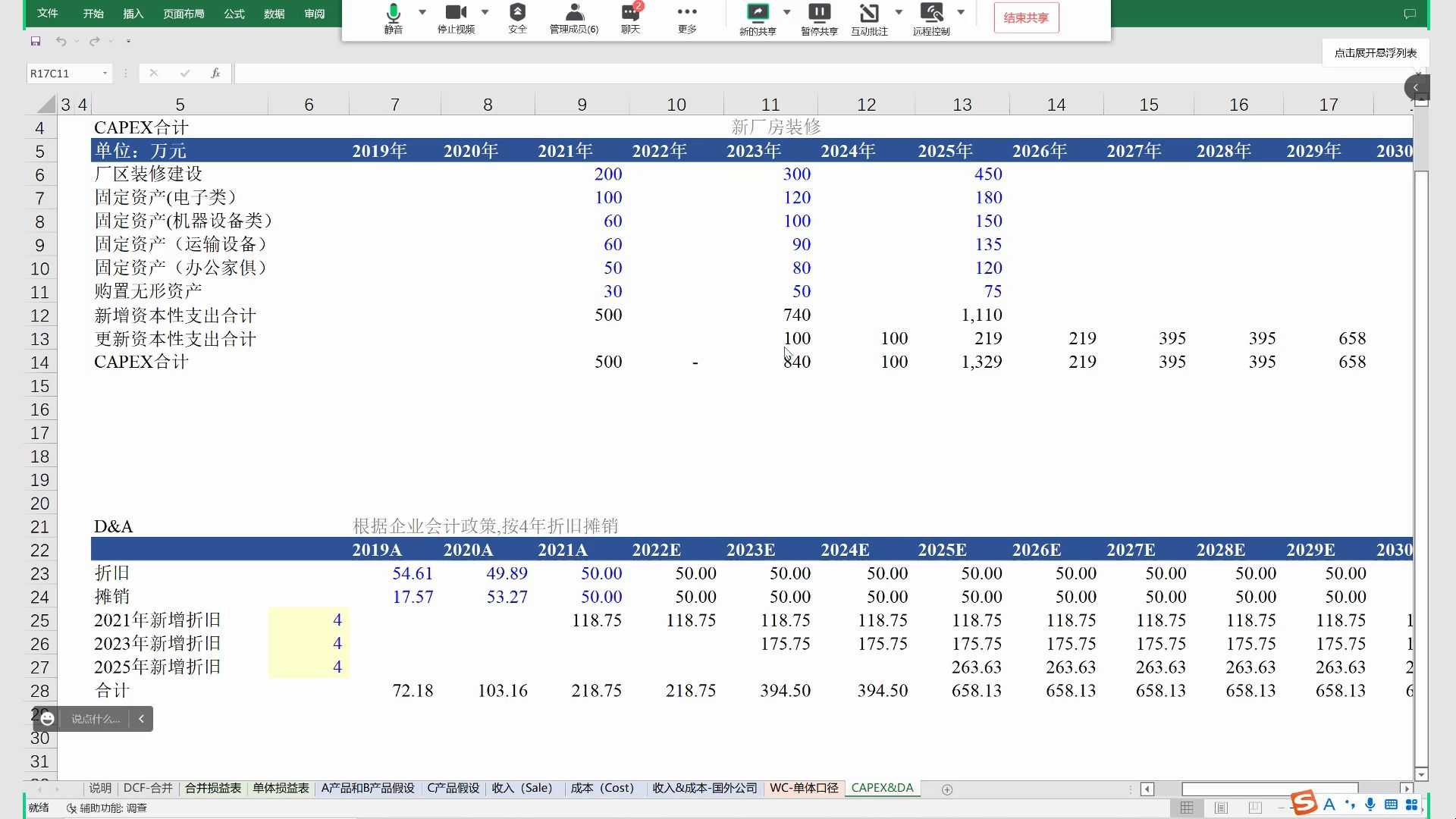Image resolution: width=1456 pixels, height=819 pixels.
Task: Click the Name Box showing R17C11
Action: coord(64,74)
